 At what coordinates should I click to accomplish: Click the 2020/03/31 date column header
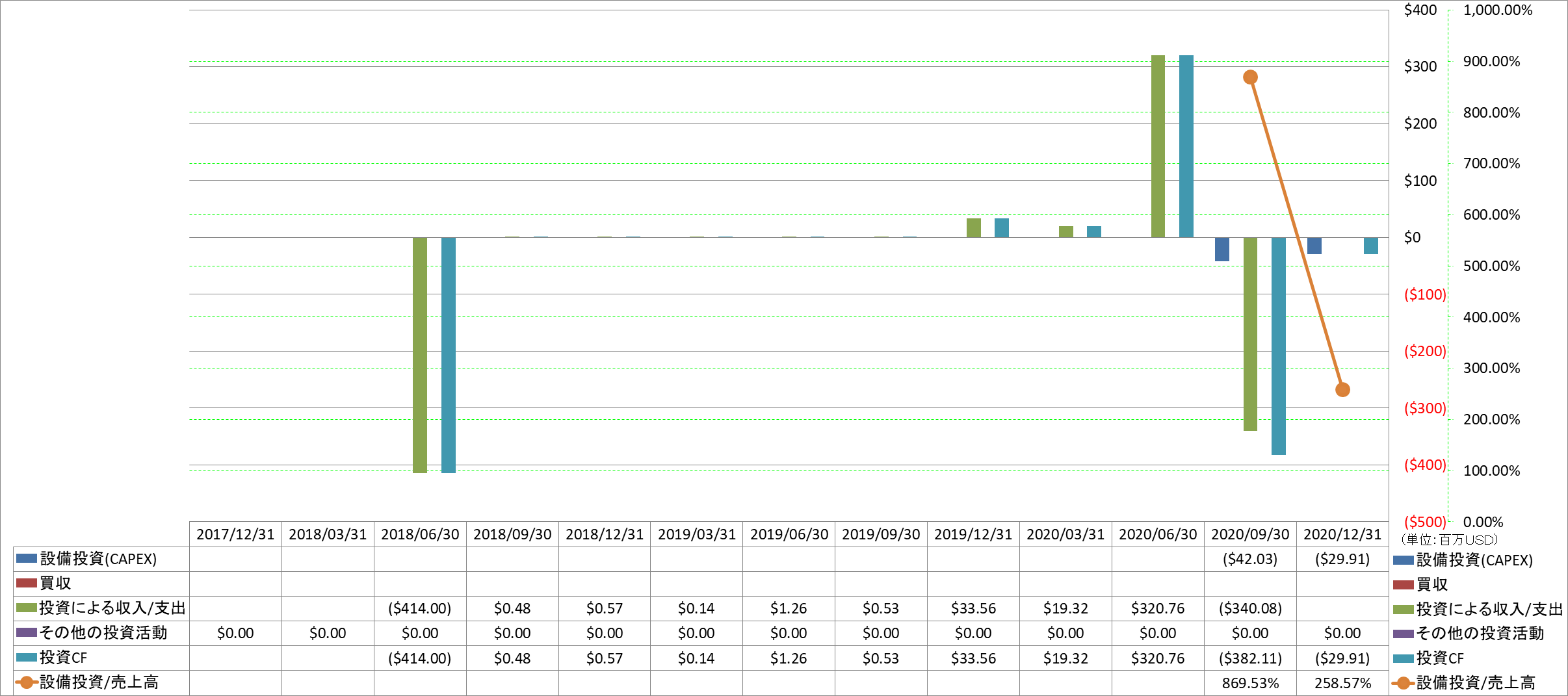click(1065, 534)
